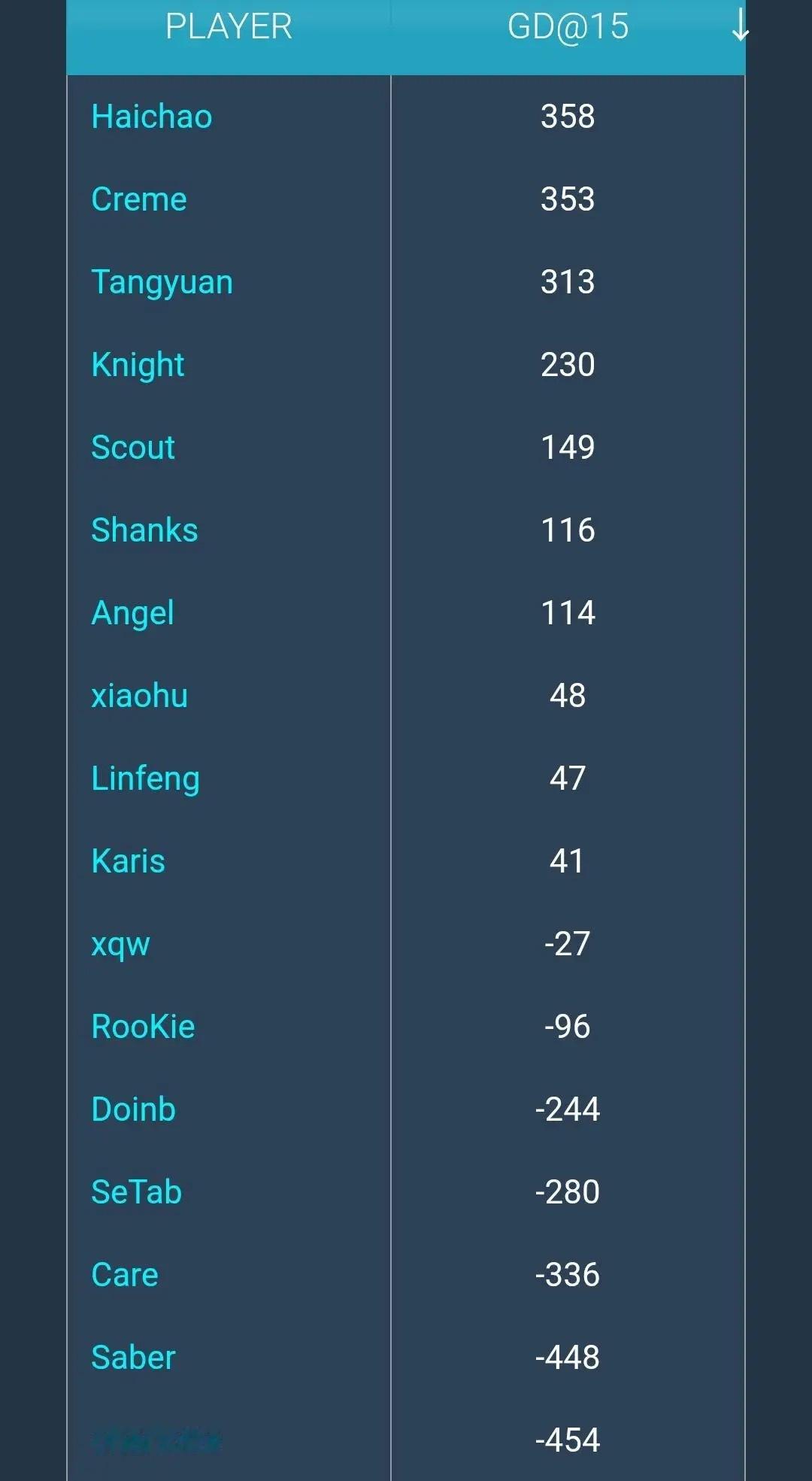Screen dimensions: 812x1481
Task: Open Creme player profile link
Action: [139, 199]
